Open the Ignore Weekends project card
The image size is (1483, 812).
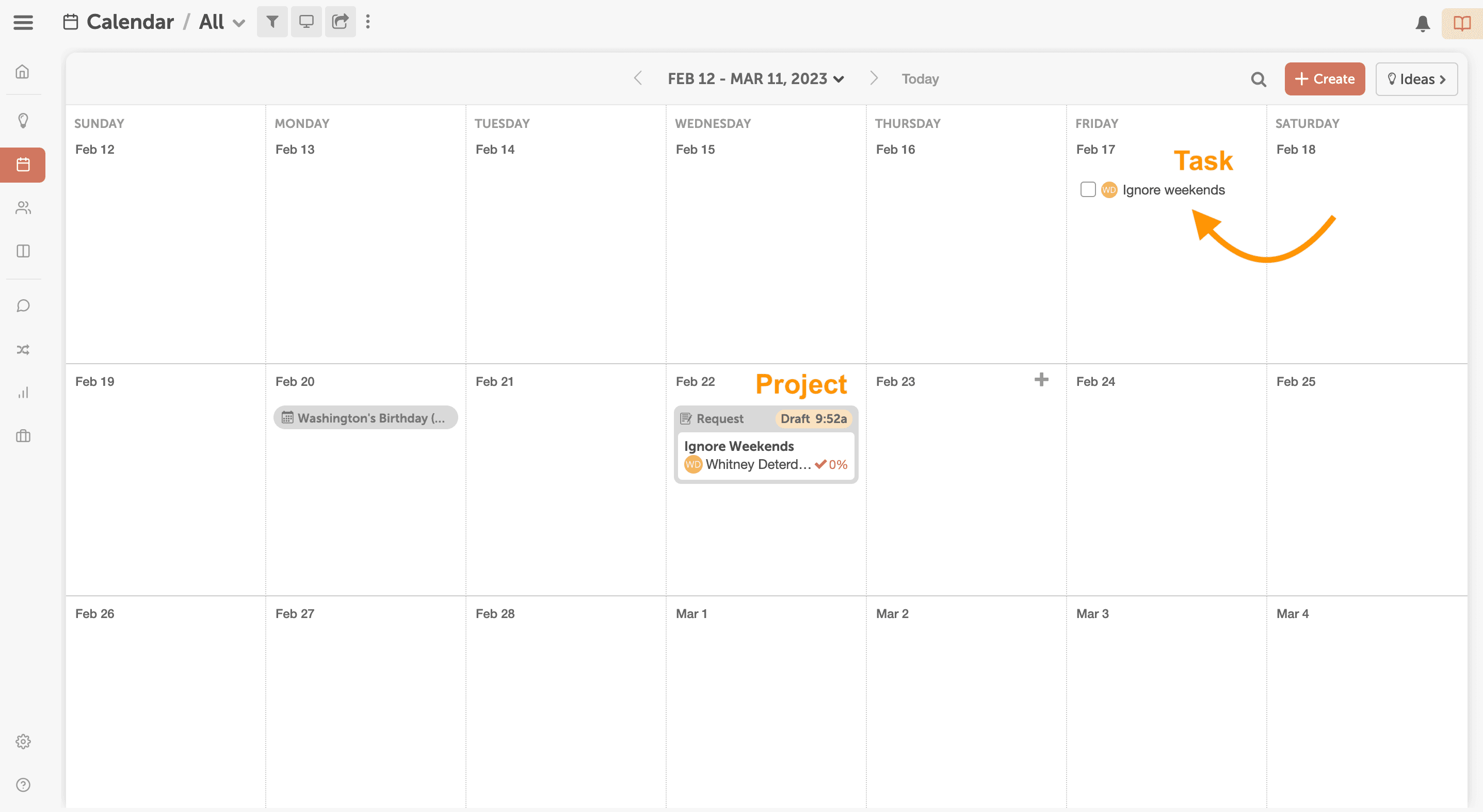point(765,454)
